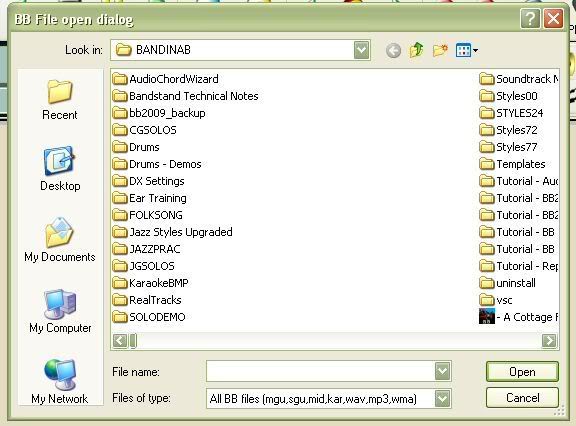The image size is (576, 426).
Task: Click the Open button
Action: 522,372
